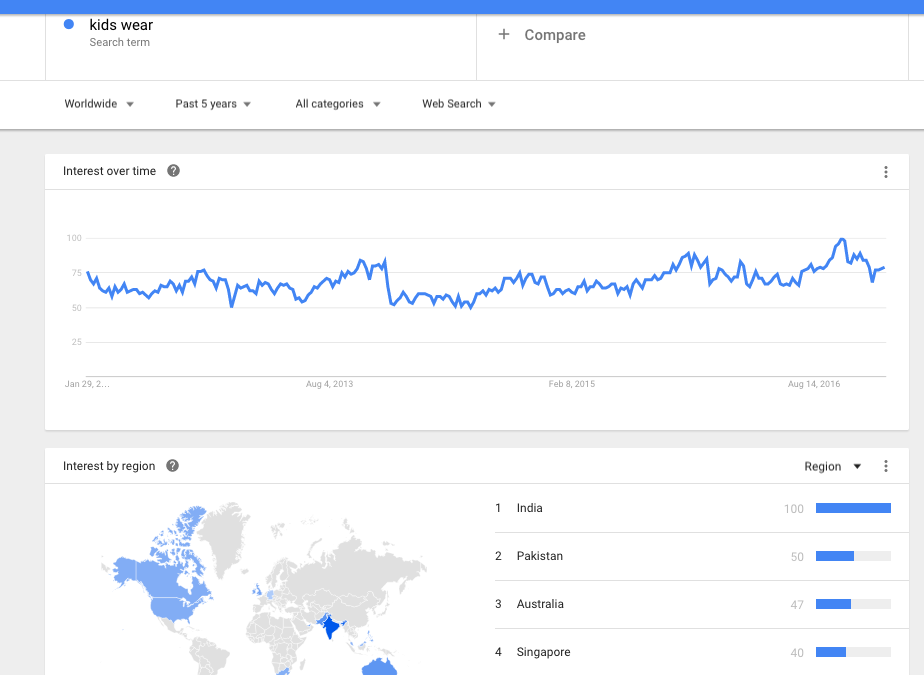Open the Region view dropdown
Screen dimensions: 924x675
[833, 466]
